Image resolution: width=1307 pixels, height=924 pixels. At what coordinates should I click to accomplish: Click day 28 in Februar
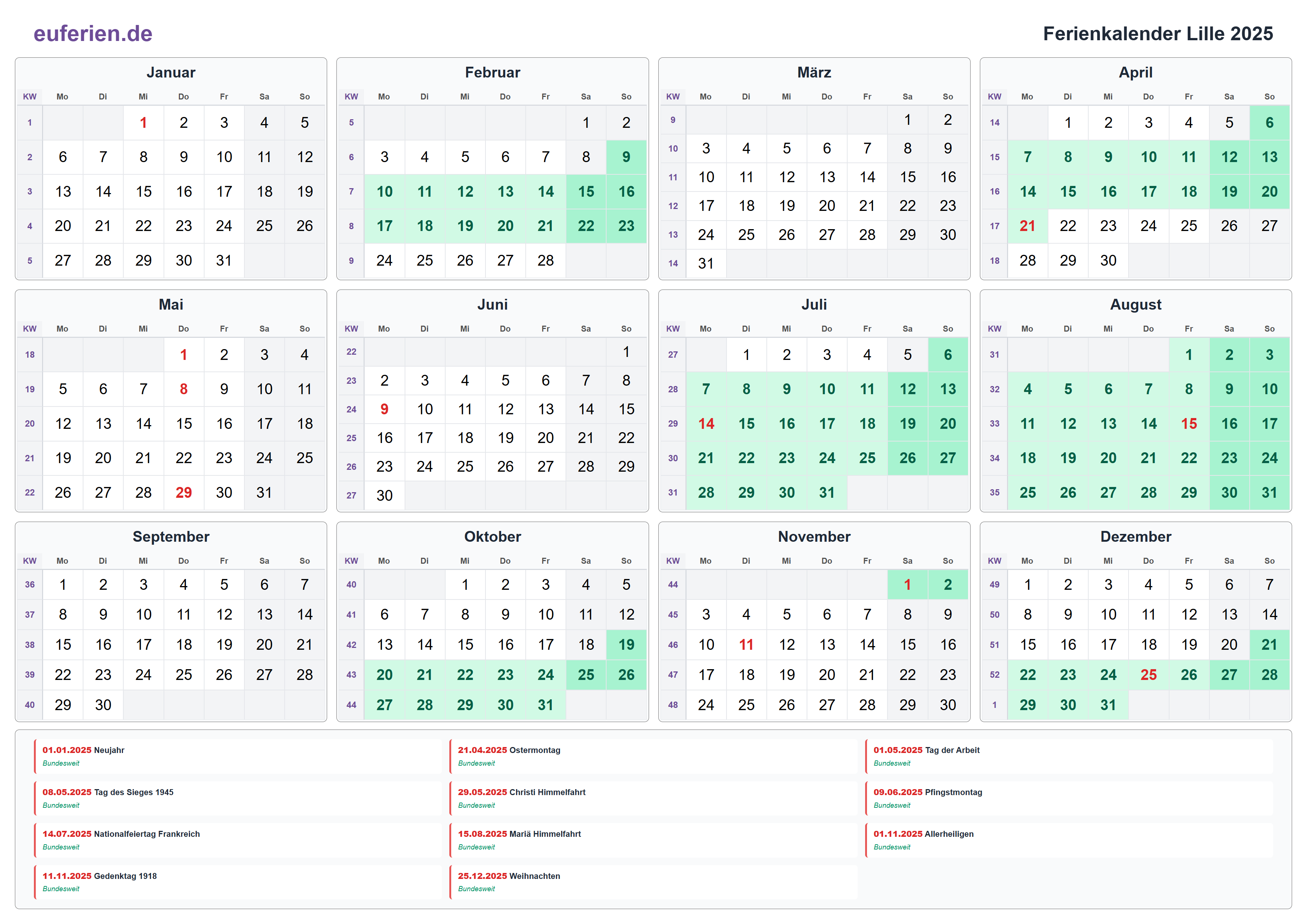click(x=545, y=260)
